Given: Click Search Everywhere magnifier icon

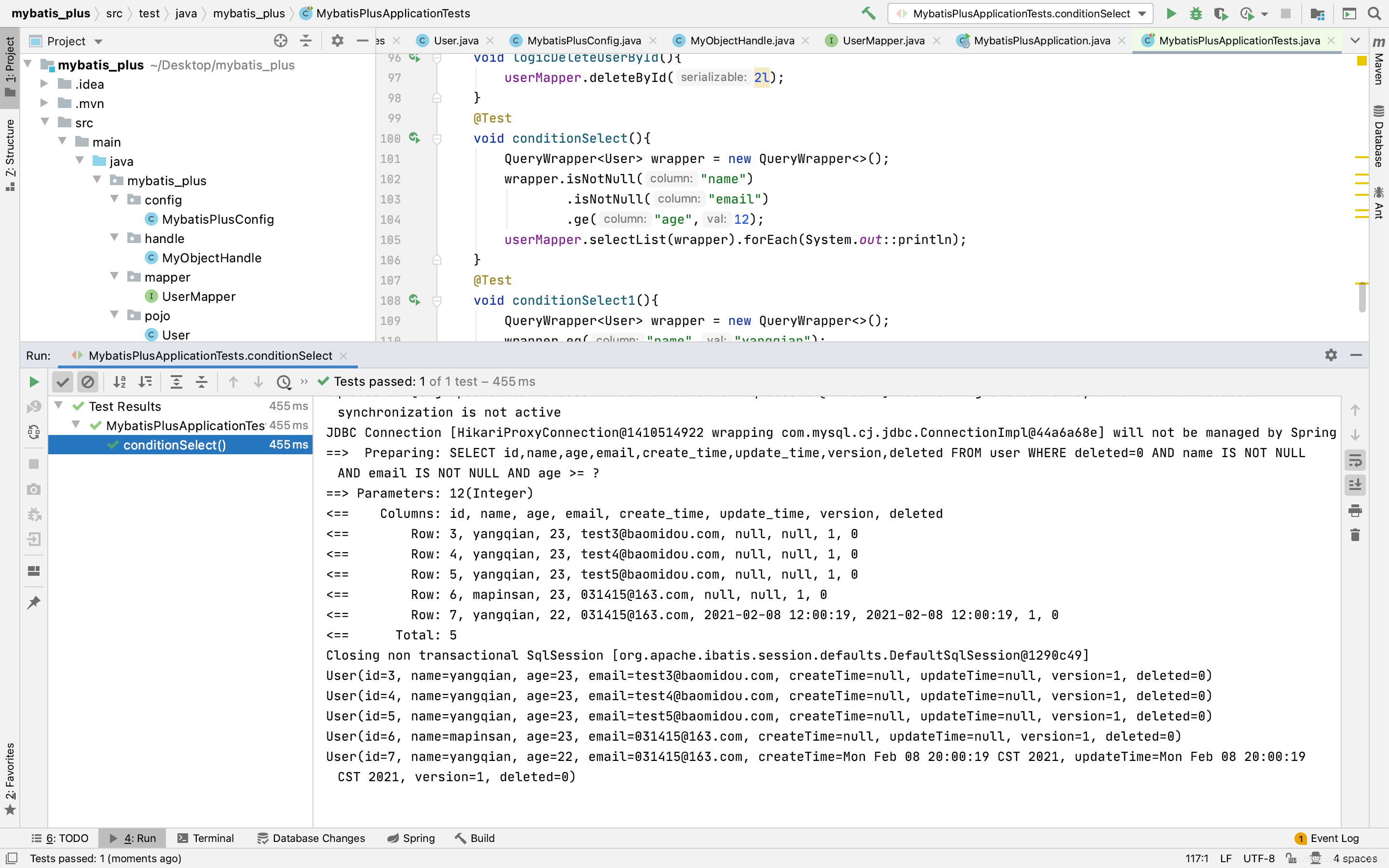Looking at the screenshot, I should (1374, 13).
